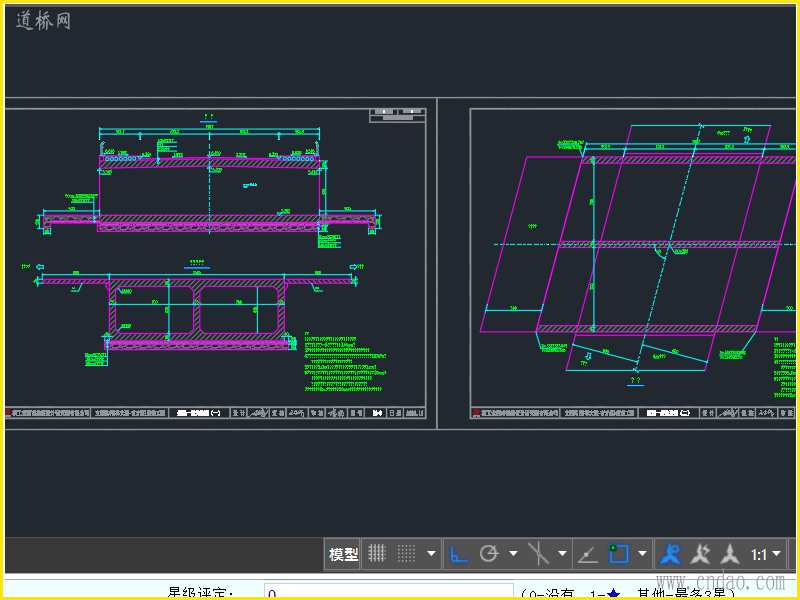800x600 pixels.
Task: Switch to the 模型 model tab
Action: tap(343, 553)
